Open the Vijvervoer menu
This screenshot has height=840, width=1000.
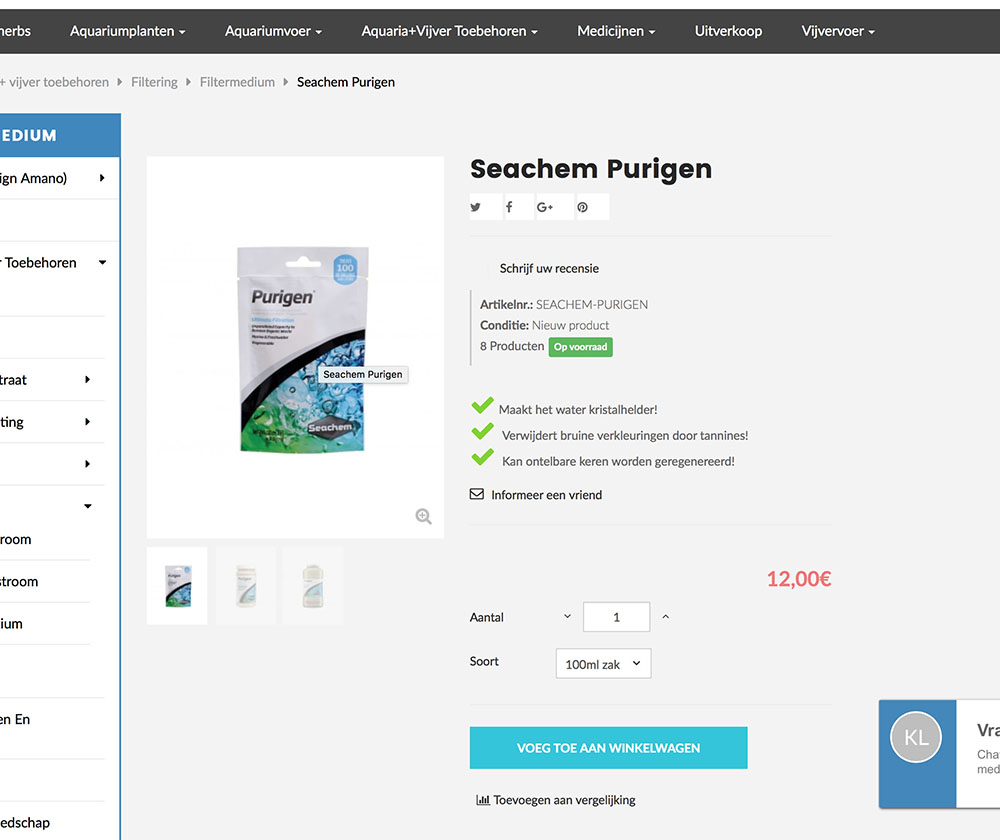click(x=838, y=31)
